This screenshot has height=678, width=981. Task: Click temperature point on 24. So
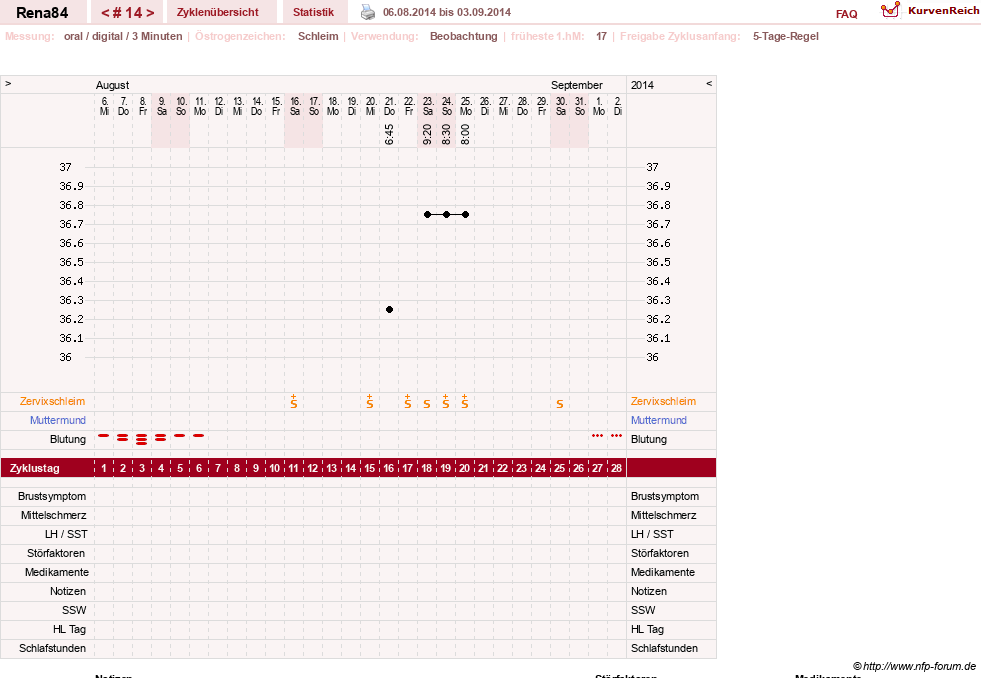pyautogui.click(x=446, y=215)
